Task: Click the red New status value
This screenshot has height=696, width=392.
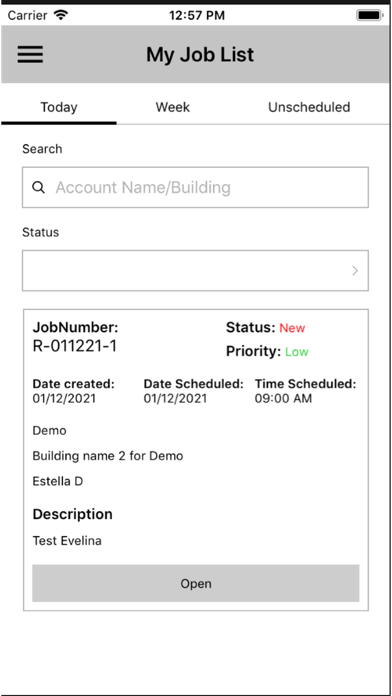Action: click(x=292, y=328)
